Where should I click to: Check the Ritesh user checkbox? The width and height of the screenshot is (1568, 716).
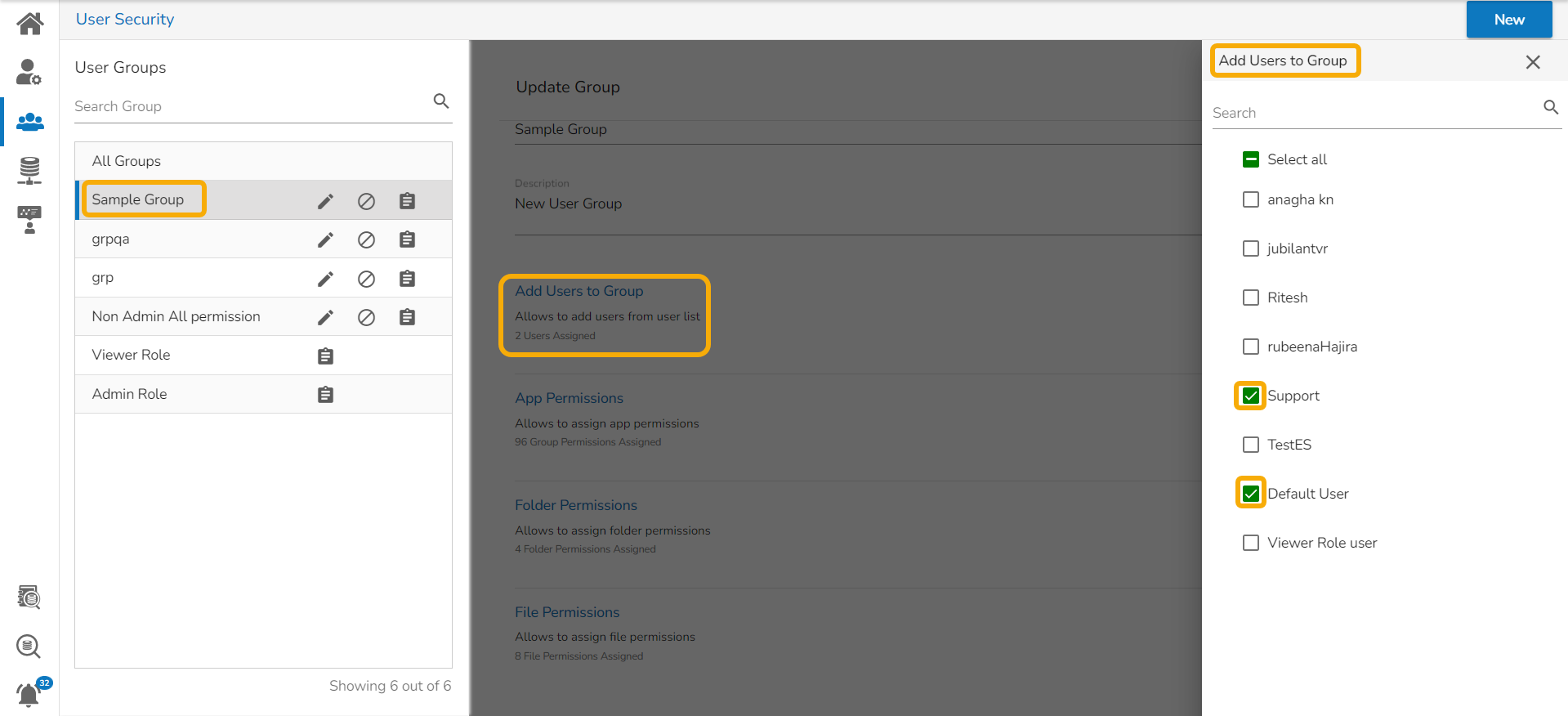coord(1250,298)
